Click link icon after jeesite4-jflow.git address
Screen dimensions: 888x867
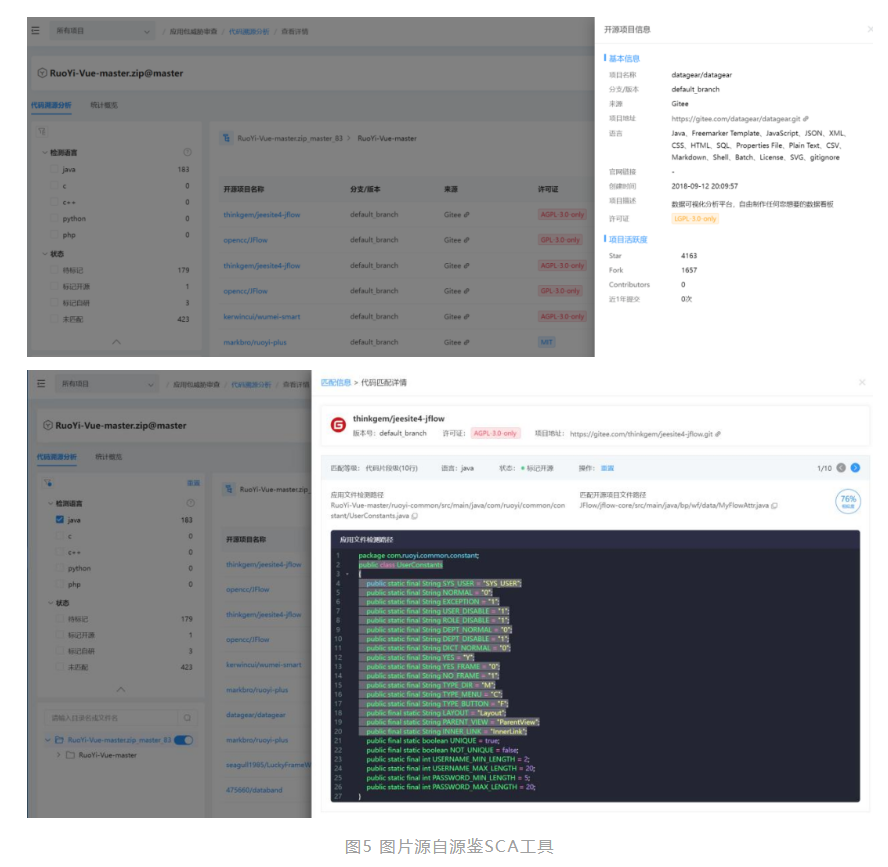[718, 434]
